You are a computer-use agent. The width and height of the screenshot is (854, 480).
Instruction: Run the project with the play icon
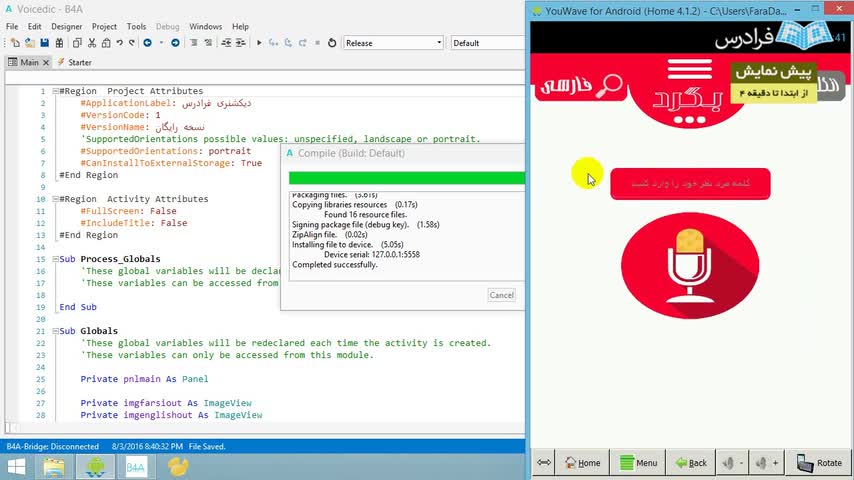tap(259, 43)
